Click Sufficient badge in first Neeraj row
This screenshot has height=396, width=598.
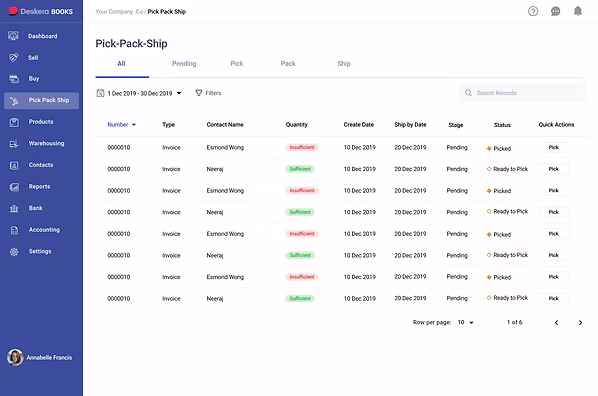(300, 169)
